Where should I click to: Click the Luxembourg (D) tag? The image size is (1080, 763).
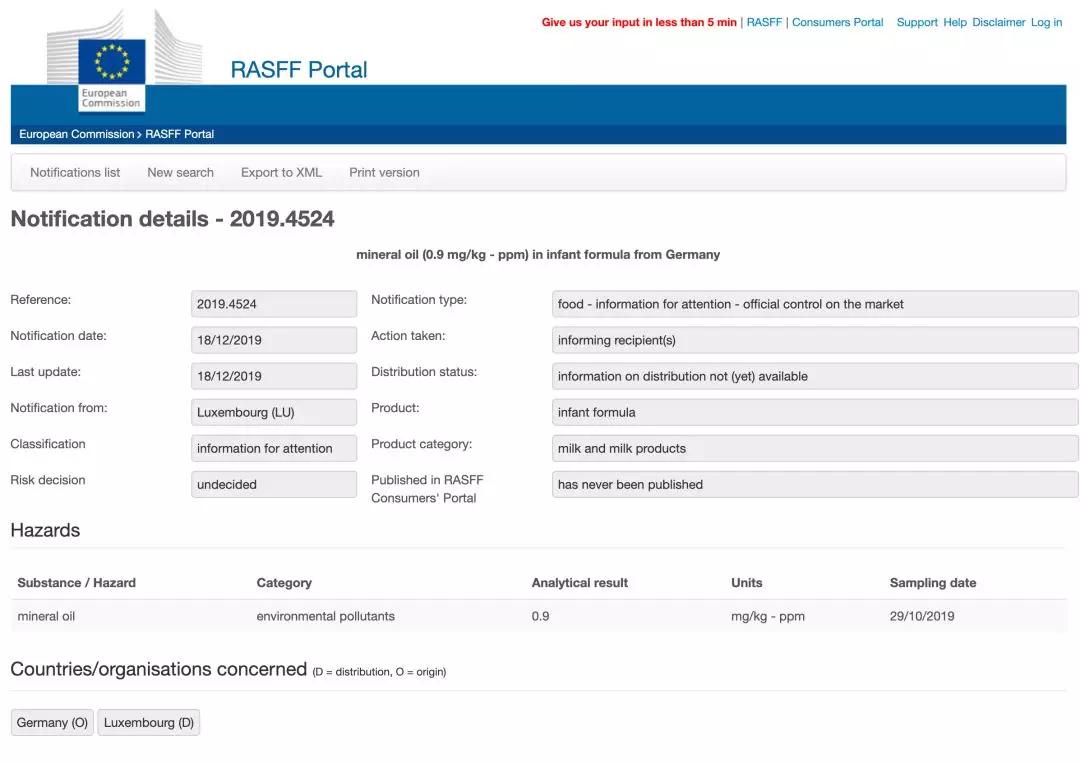pyautogui.click(x=149, y=722)
